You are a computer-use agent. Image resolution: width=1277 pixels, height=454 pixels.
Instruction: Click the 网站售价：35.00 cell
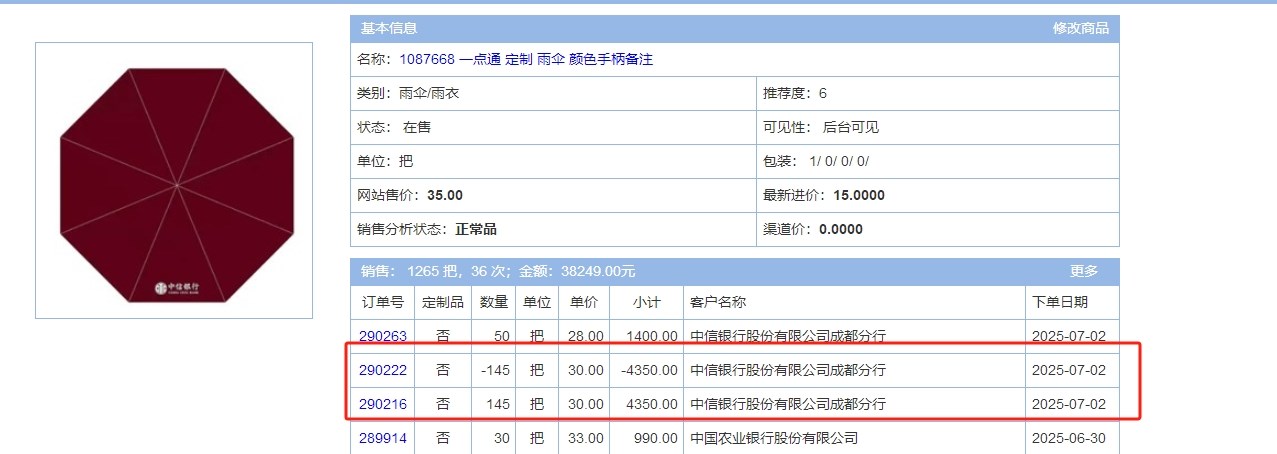tap(553, 195)
